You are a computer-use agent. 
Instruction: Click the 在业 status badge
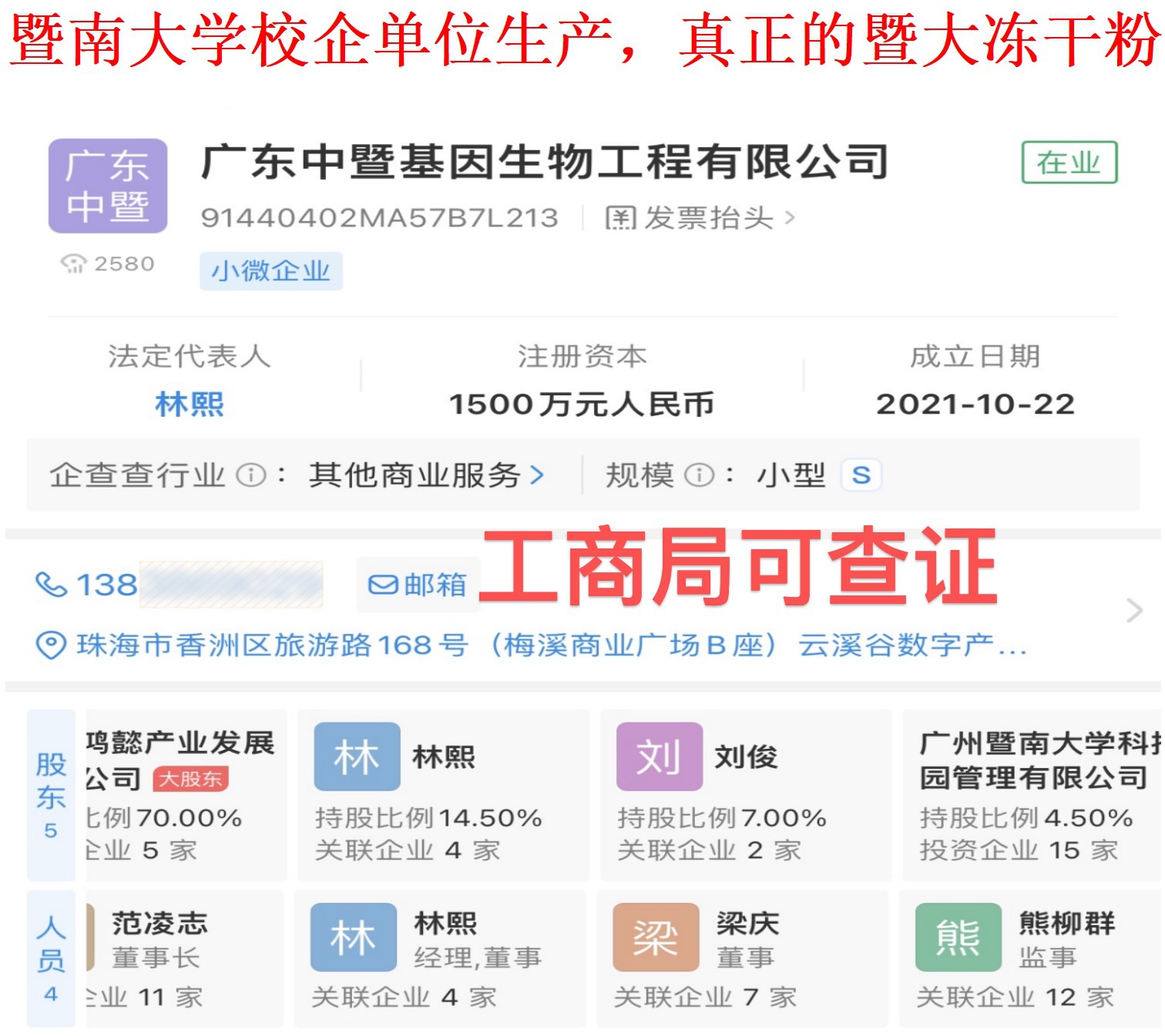[x=1069, y=163]
